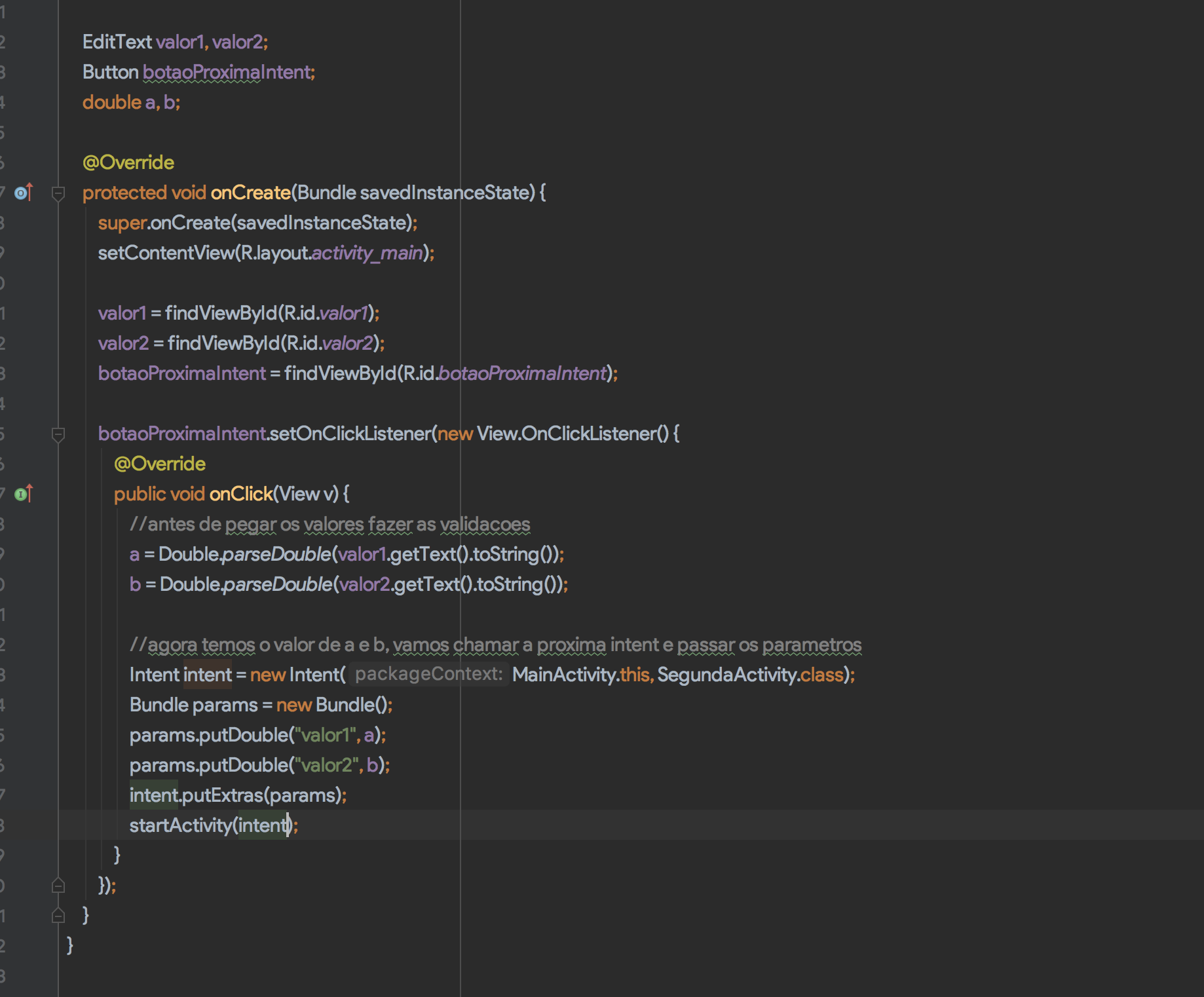Click the text "EditText valor1, valor2;"
Screen dimensions: 1204x997
point(175,42)
